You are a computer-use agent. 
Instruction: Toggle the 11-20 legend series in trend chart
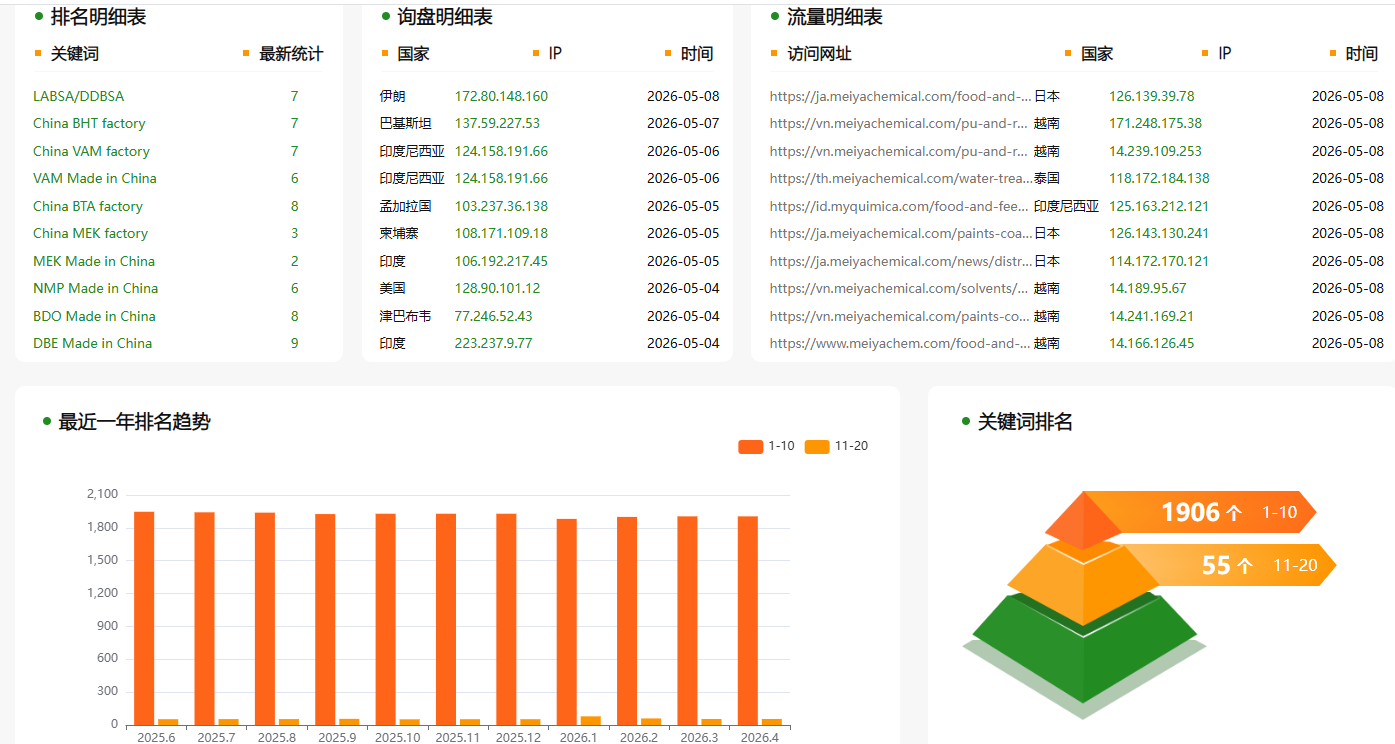point(836,446)
